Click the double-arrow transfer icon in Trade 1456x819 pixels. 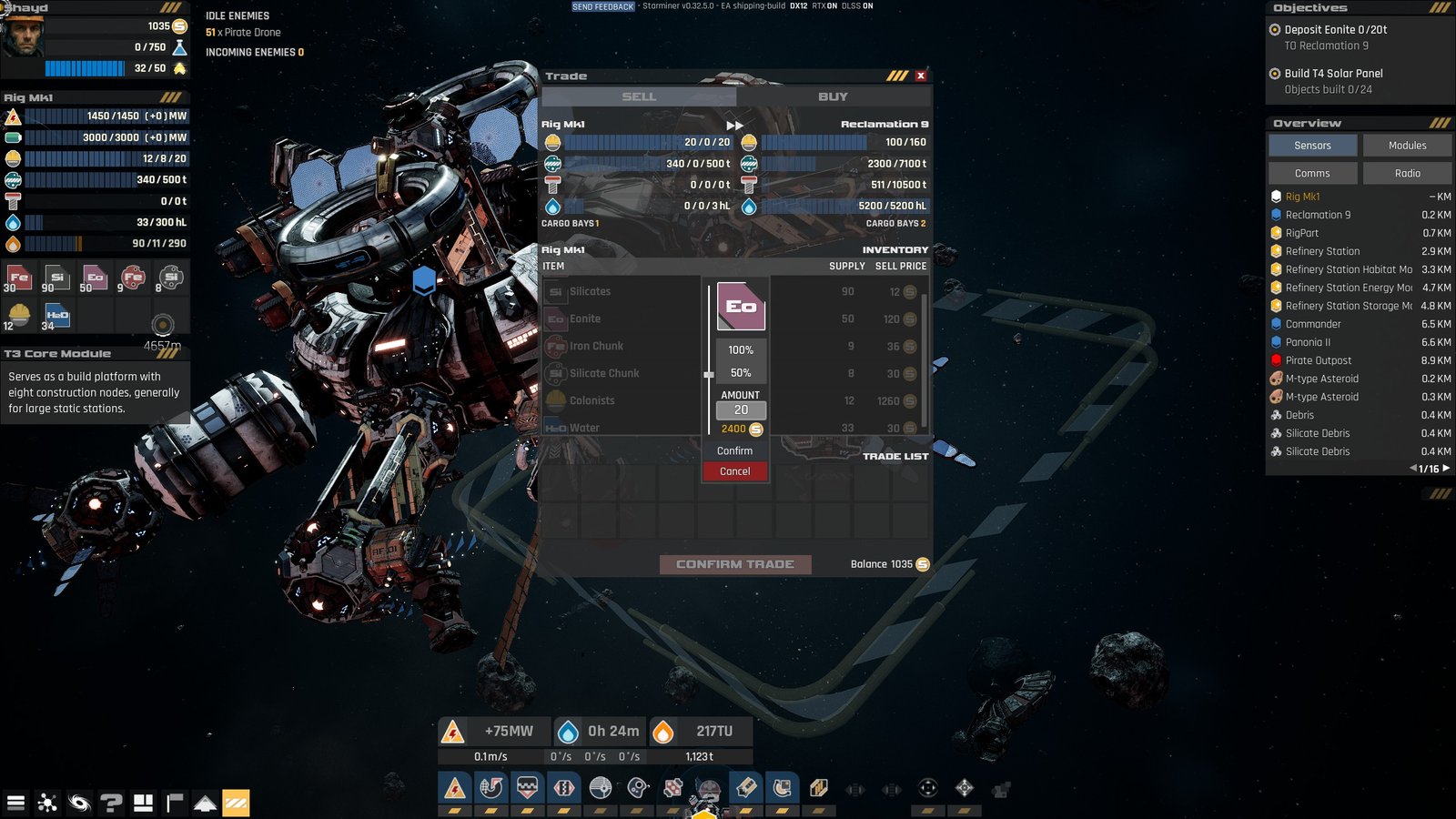click(x=735, y=125)
